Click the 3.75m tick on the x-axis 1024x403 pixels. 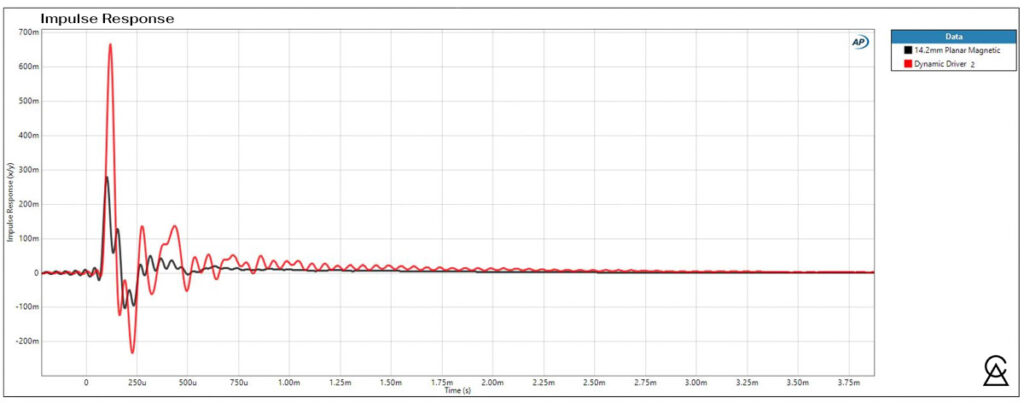pos(847,383)
